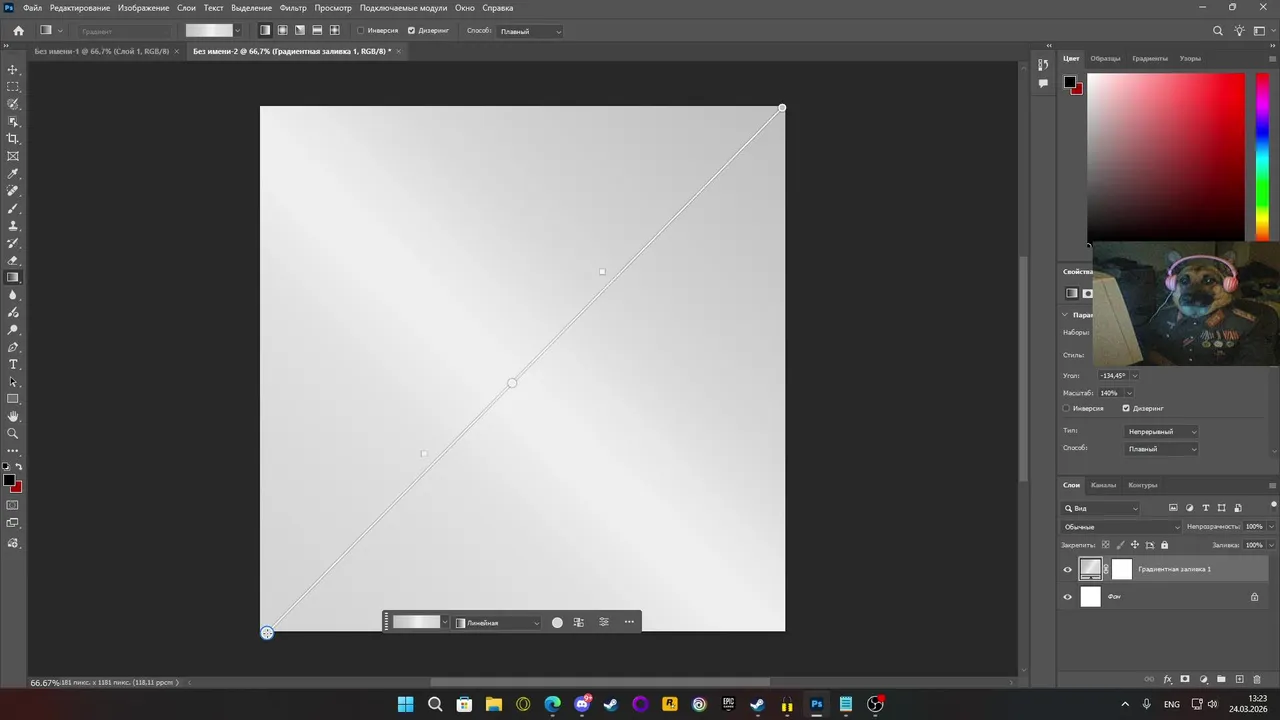Open Линейная dropdown in floating bar
This screenshot has height=720, width=1280.
coord(497,622)
